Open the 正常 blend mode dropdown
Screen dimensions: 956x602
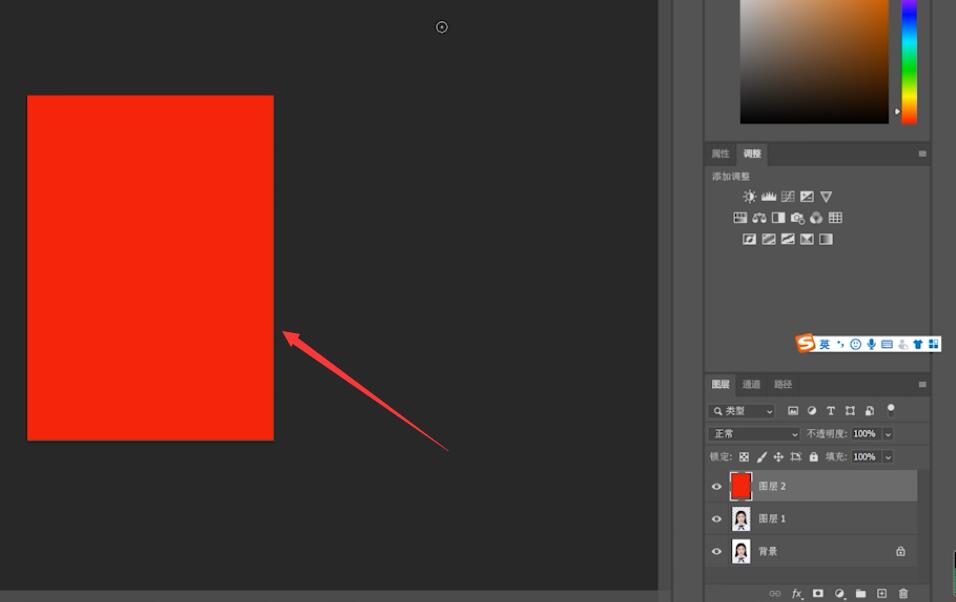point(754,434)
